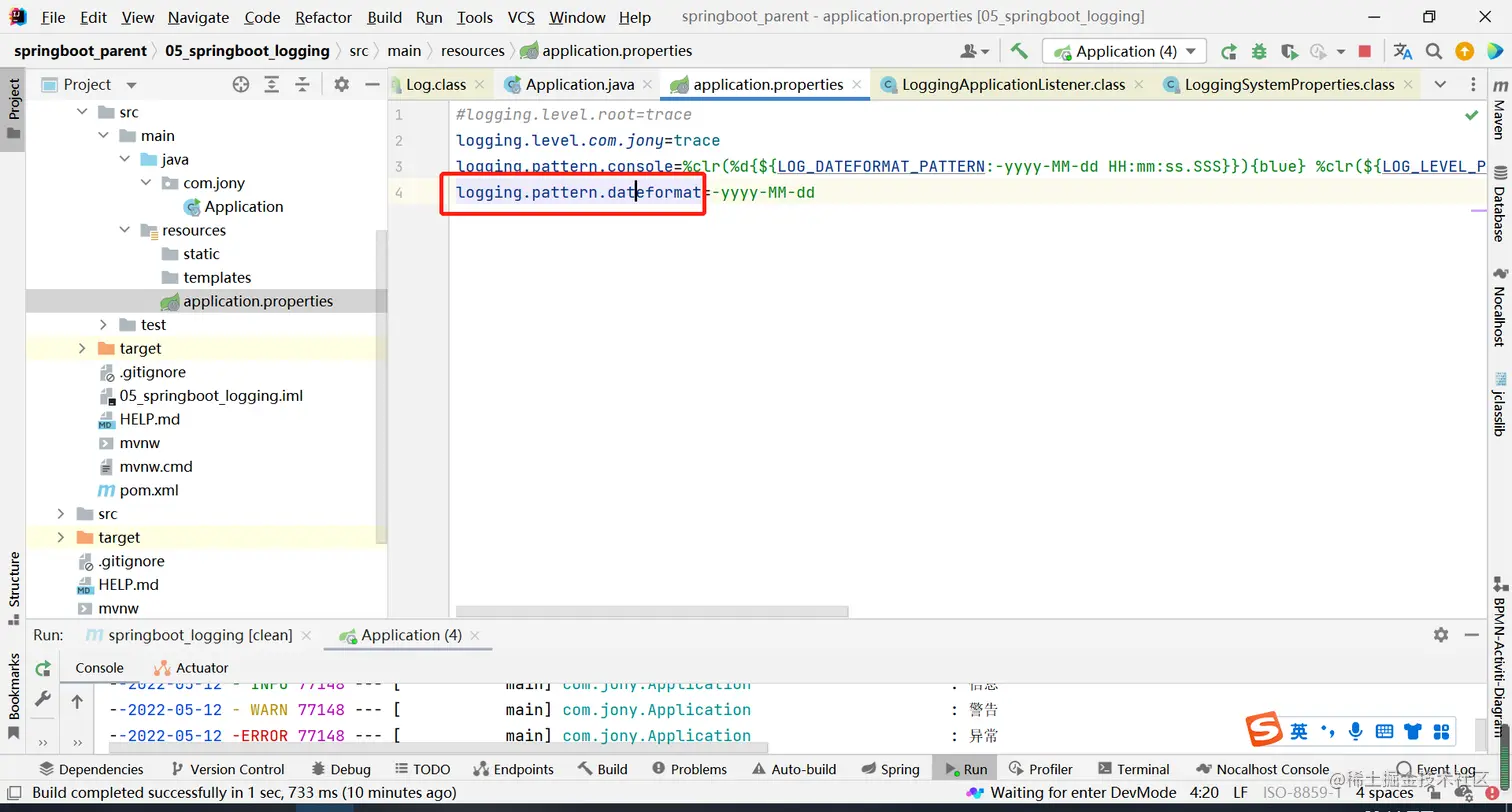The height and width of the screenshot is (812, 1512).
Task: Click the Project tree vertical scrollbar
Action: tap(381, 388)
